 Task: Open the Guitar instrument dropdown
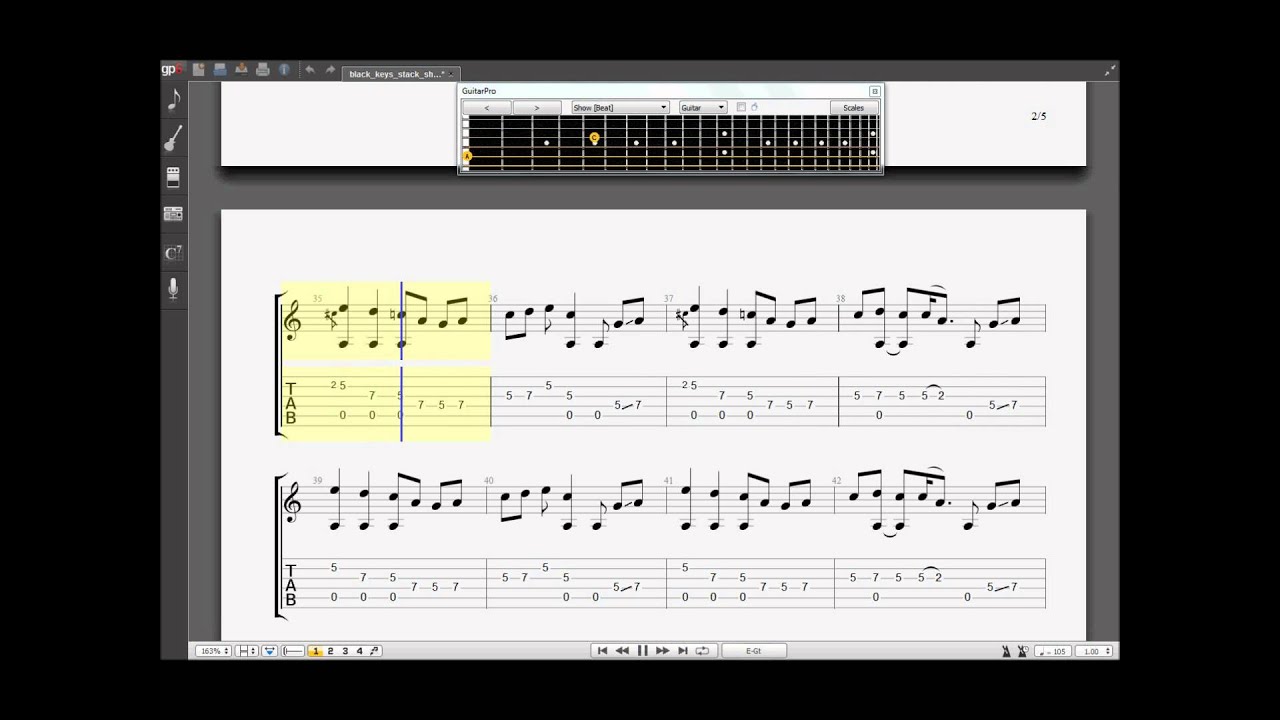[x=703, y=107]
